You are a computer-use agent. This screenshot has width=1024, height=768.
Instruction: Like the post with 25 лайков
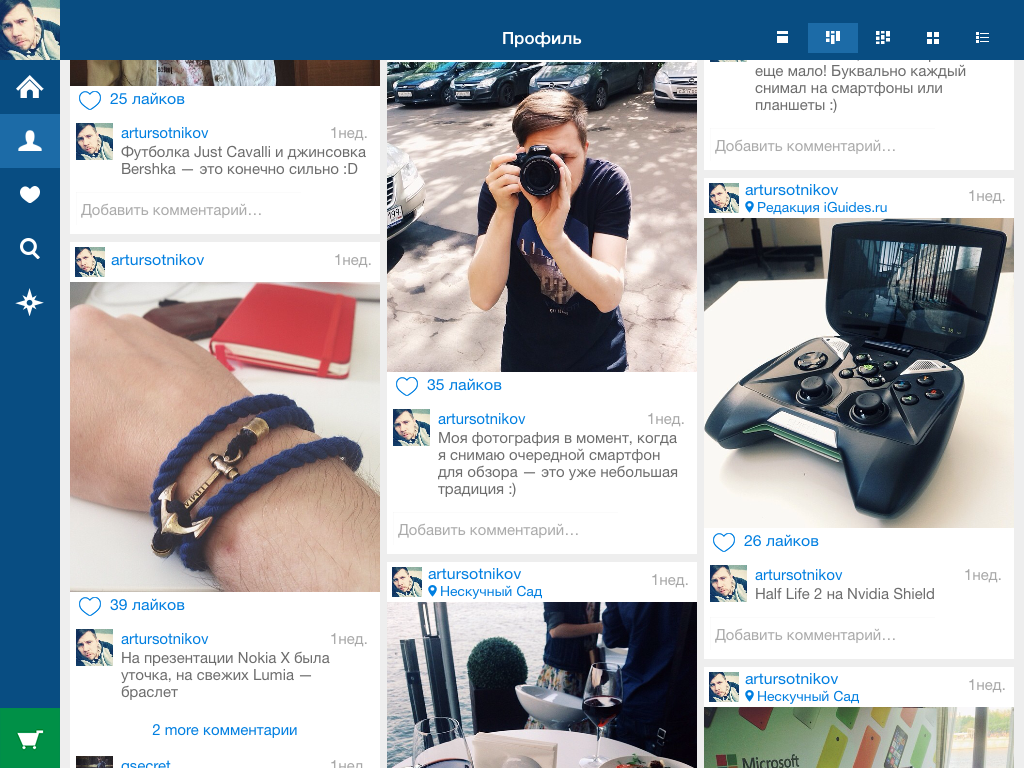[89, 100]
